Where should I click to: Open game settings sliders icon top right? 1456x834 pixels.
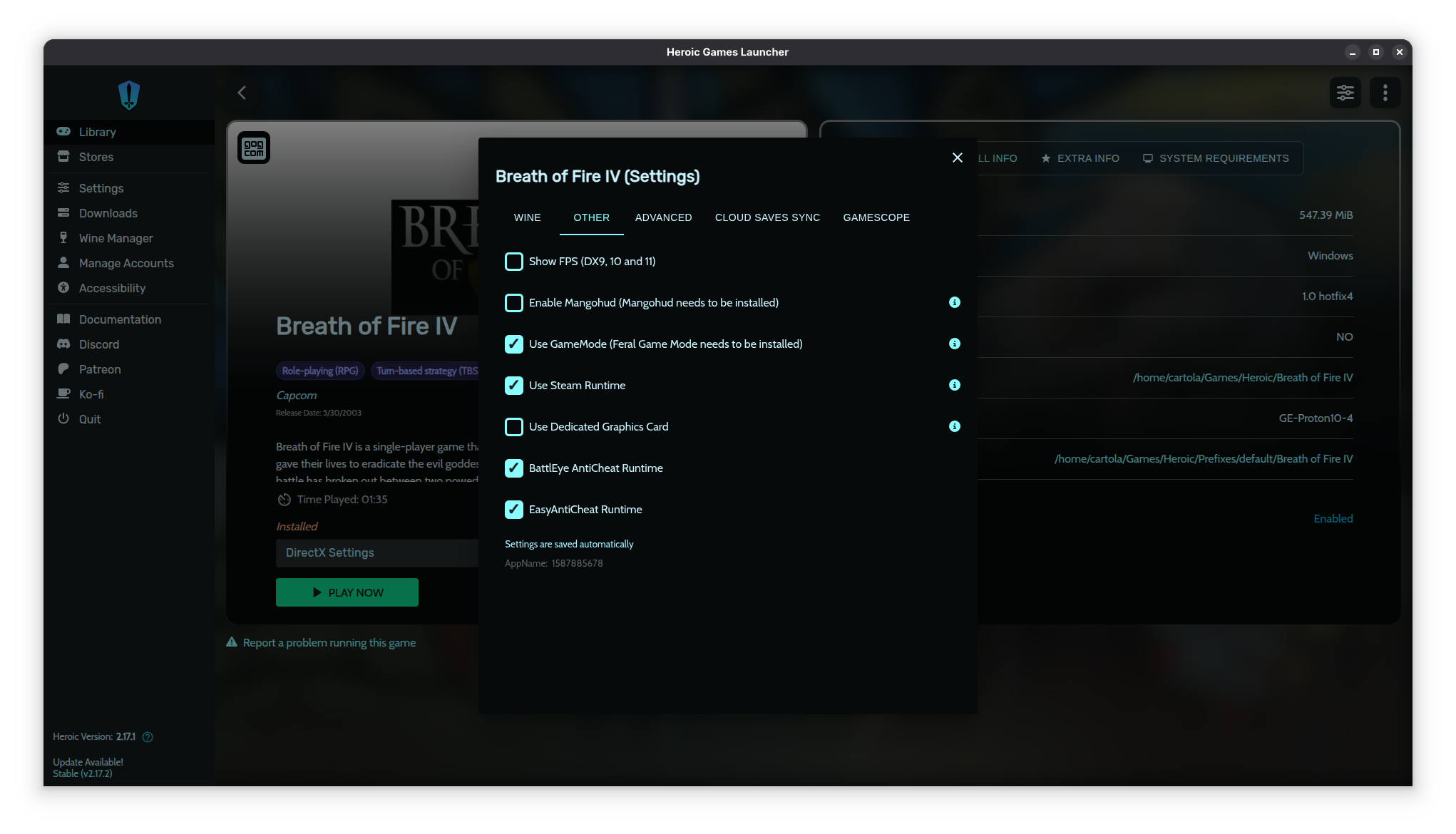pos(1345,93)
